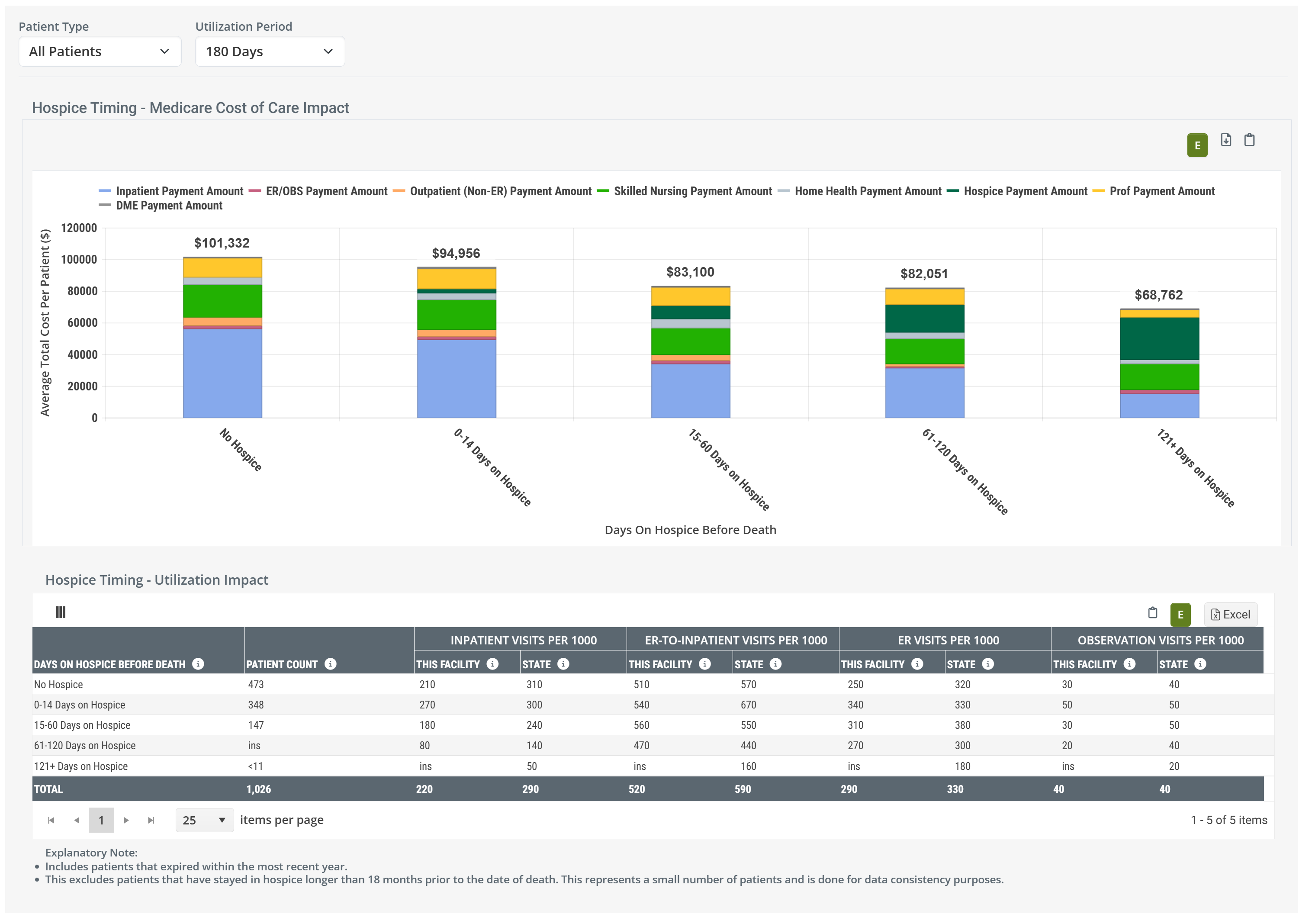Viewport: 1299px width, 924px height.
Task: Export table with the Excel button
Action: pos(1230,615)
